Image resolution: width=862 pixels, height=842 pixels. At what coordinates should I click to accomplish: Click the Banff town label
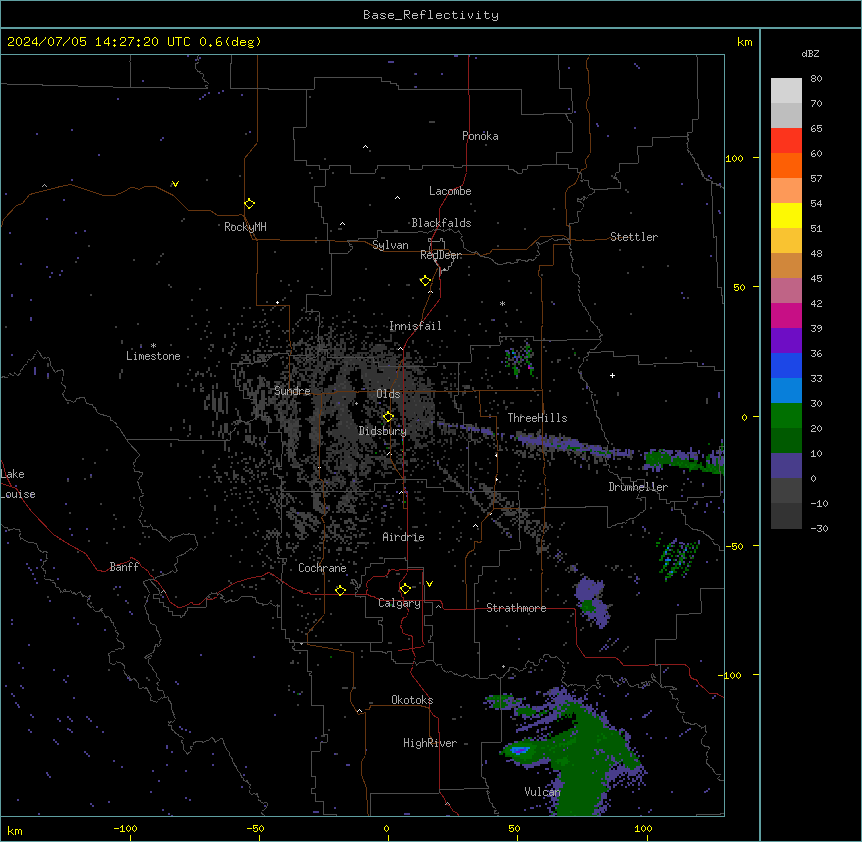(124, 567)
